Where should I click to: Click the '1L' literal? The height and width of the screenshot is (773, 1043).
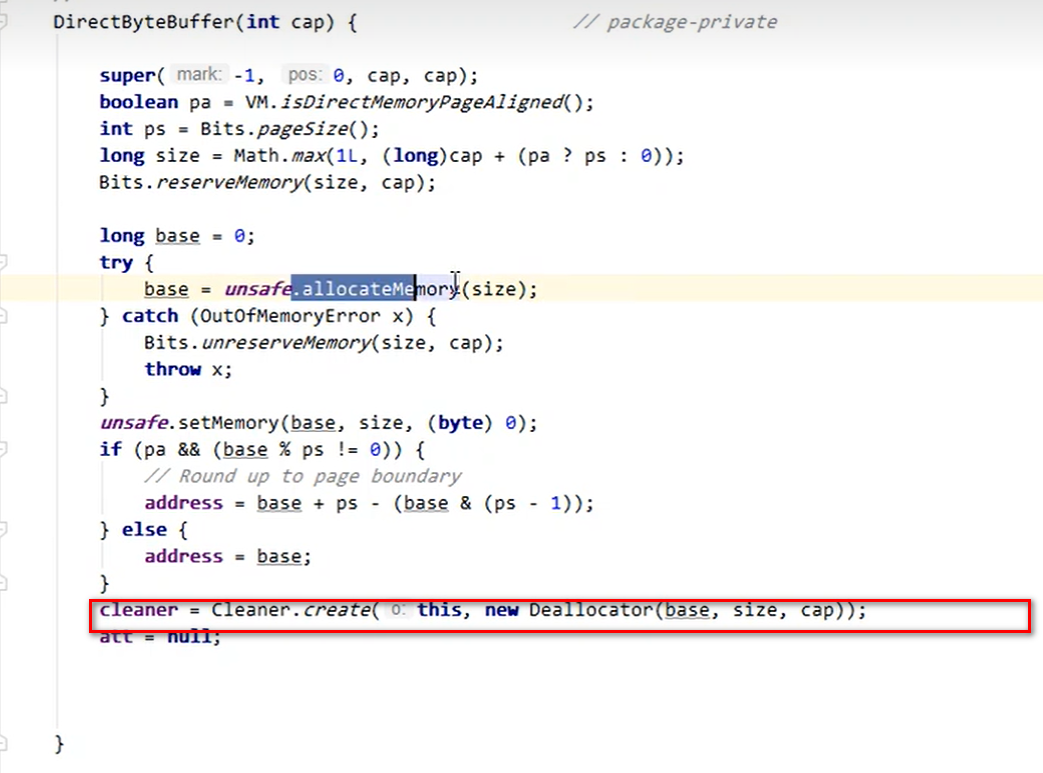[x=346, y=156]
